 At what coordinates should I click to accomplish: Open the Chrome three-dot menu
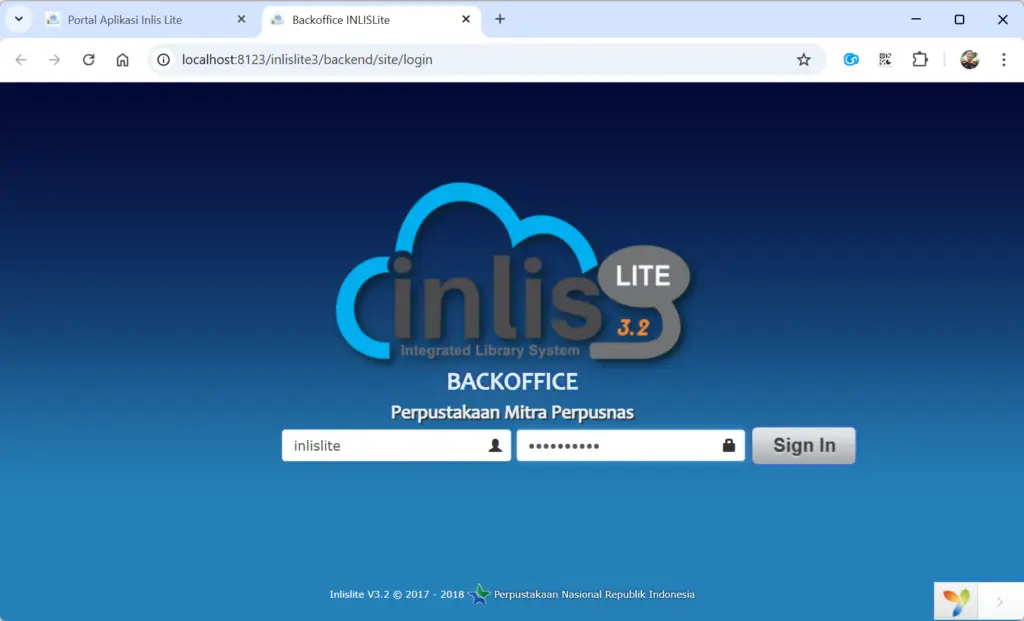[x=1004, y=59]
